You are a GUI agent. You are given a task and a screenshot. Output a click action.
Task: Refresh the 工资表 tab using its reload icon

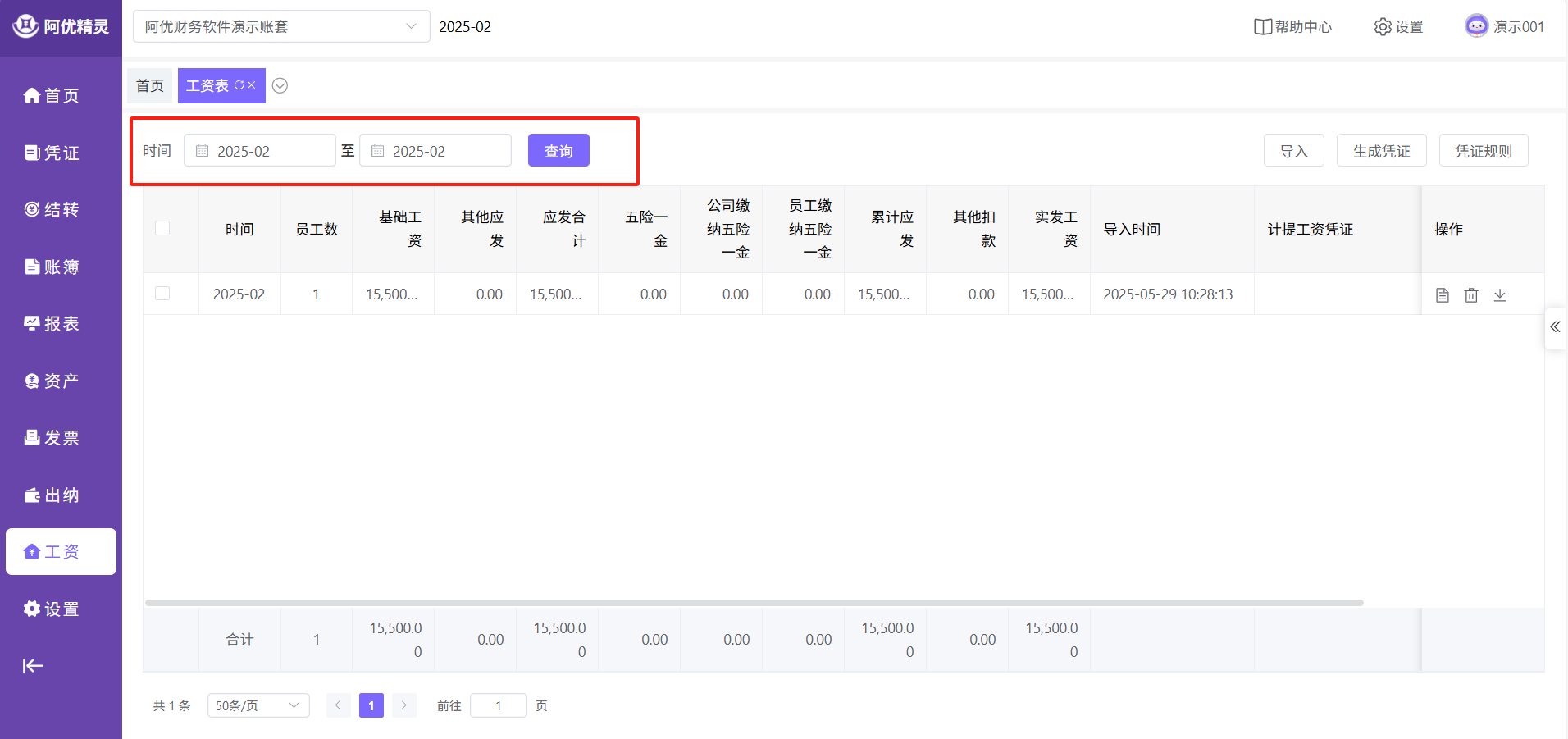tap(239, 85)
